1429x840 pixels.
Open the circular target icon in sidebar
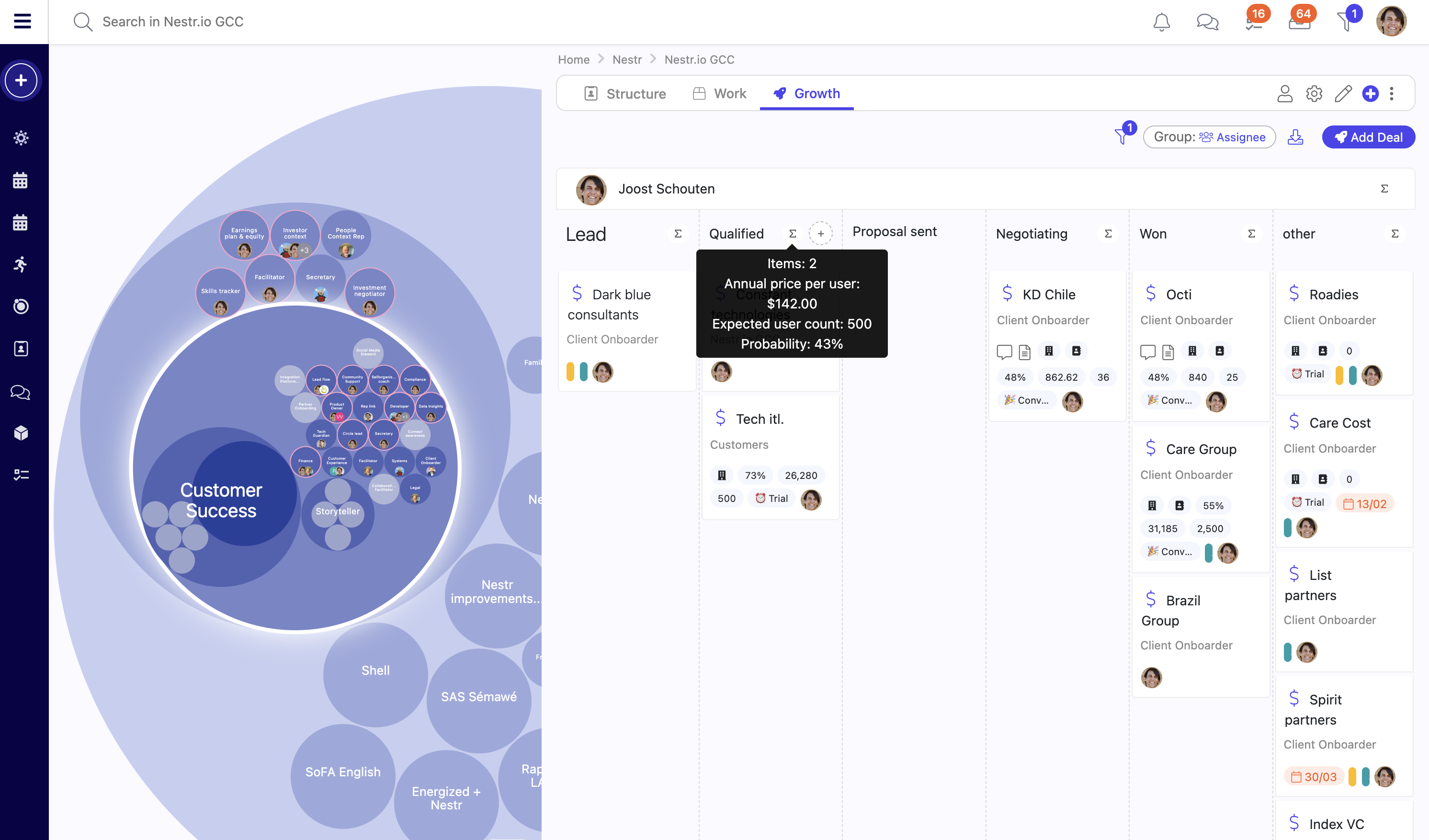coord(21,306)
